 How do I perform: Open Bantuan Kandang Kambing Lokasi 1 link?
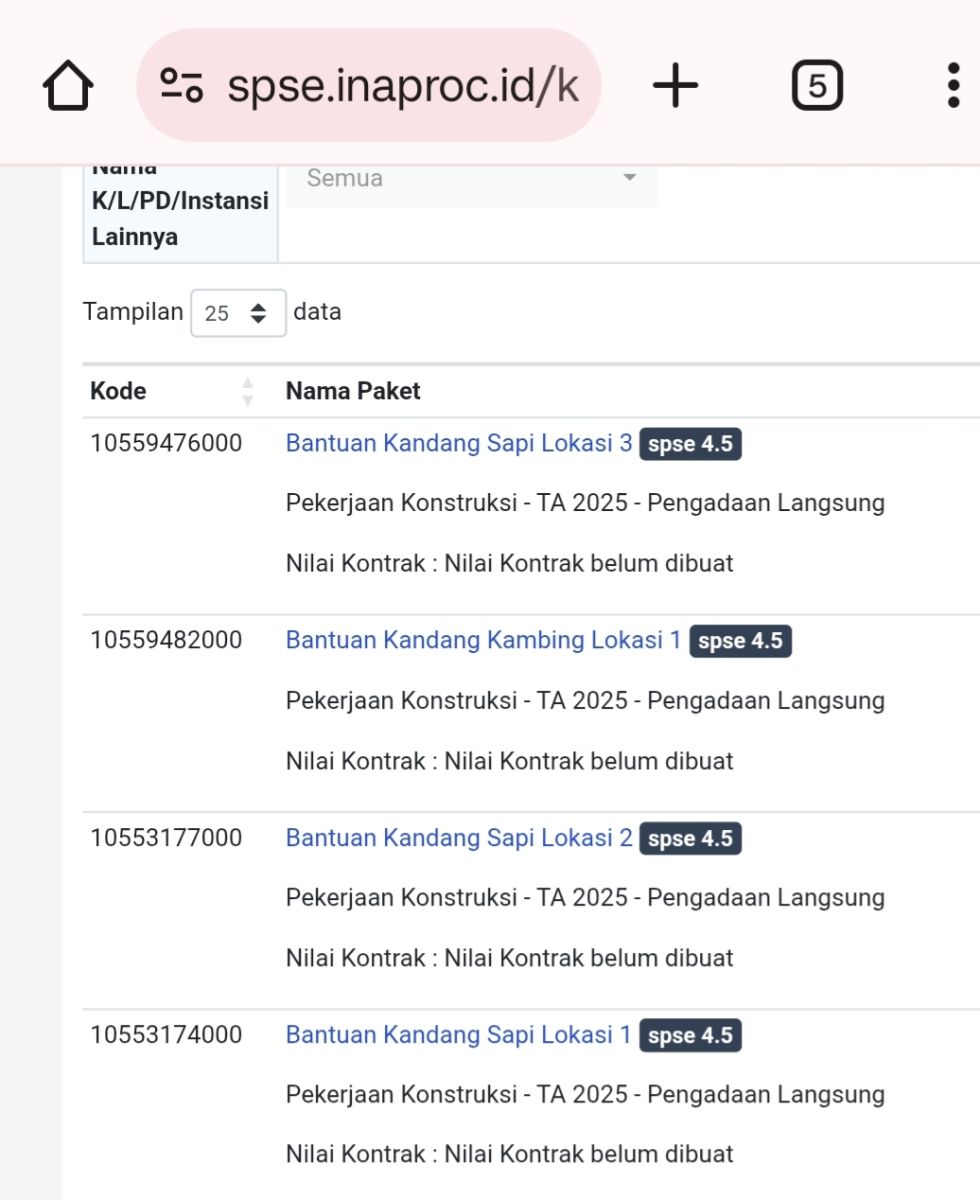[x=483, y=640]
